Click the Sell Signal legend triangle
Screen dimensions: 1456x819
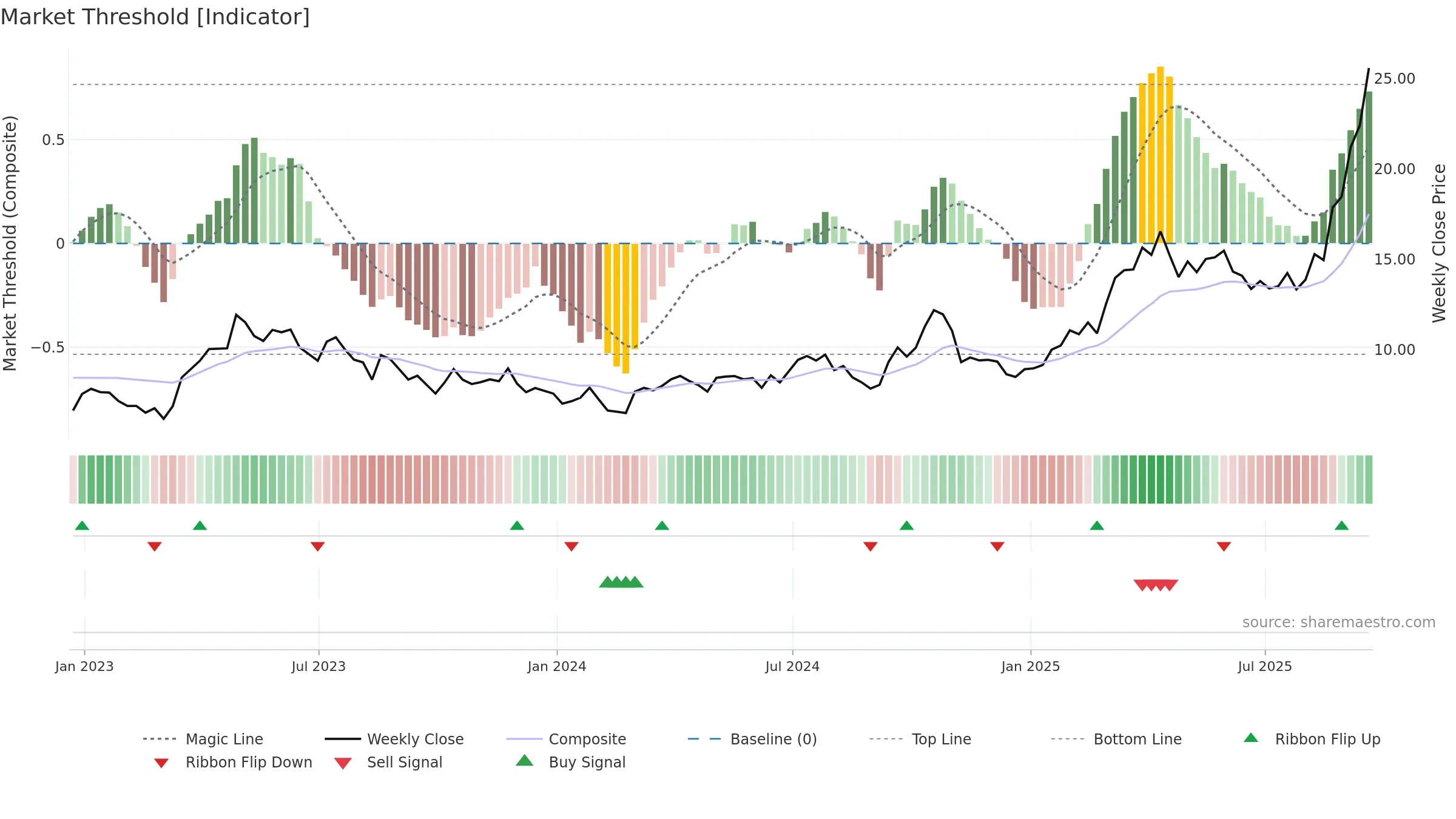click(343, 763)
